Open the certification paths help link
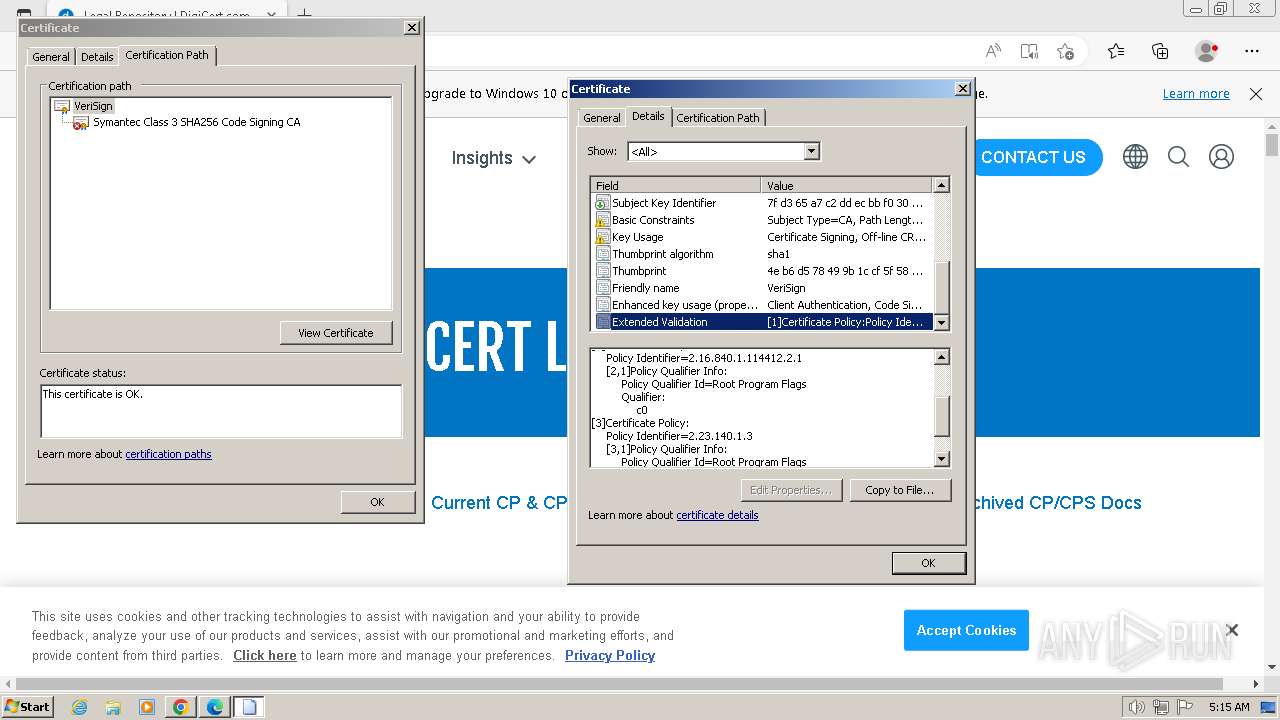1280x720 pixels. point(168,454)
